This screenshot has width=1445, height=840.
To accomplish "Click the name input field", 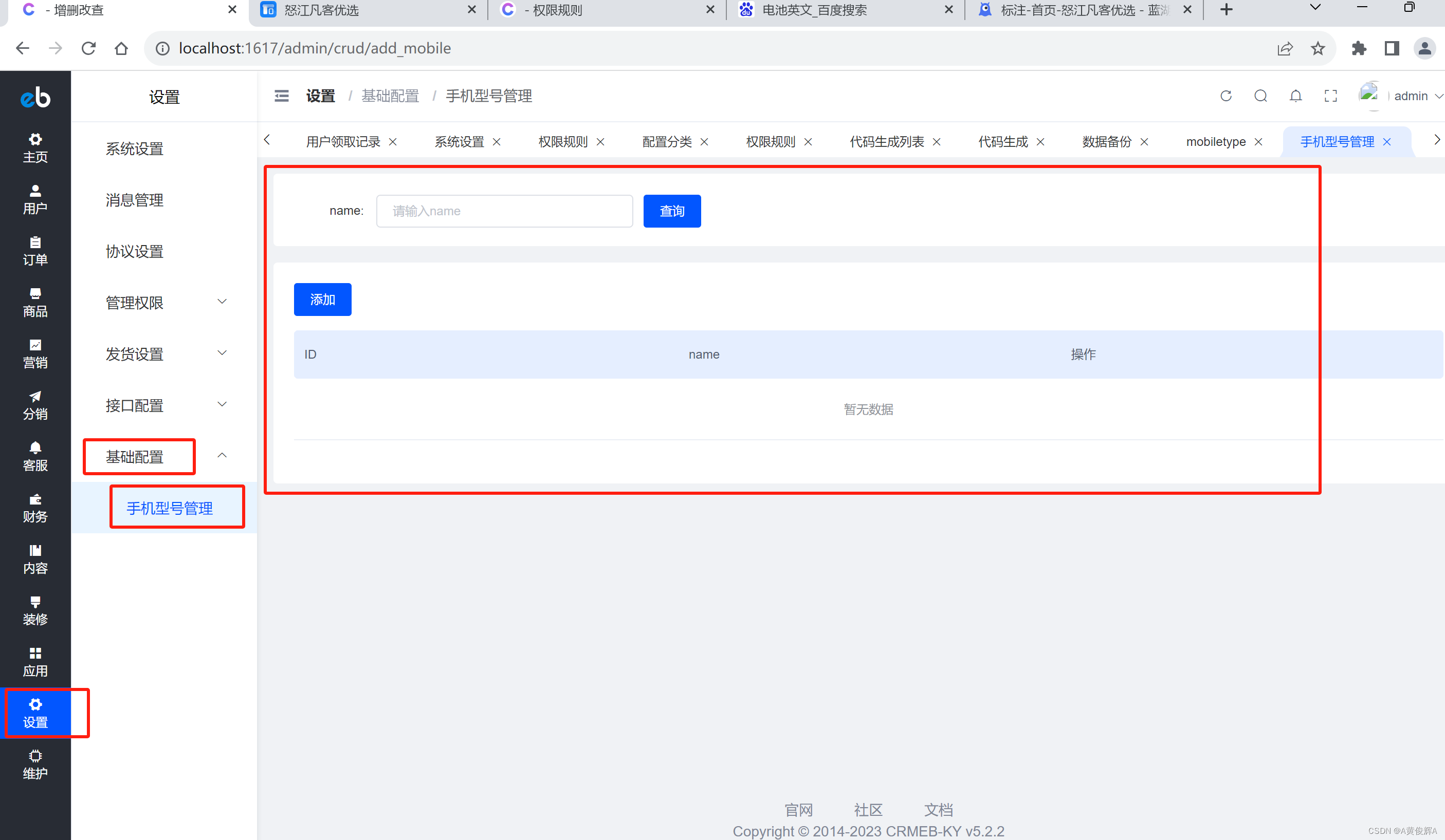I will [x=504, y=211].
